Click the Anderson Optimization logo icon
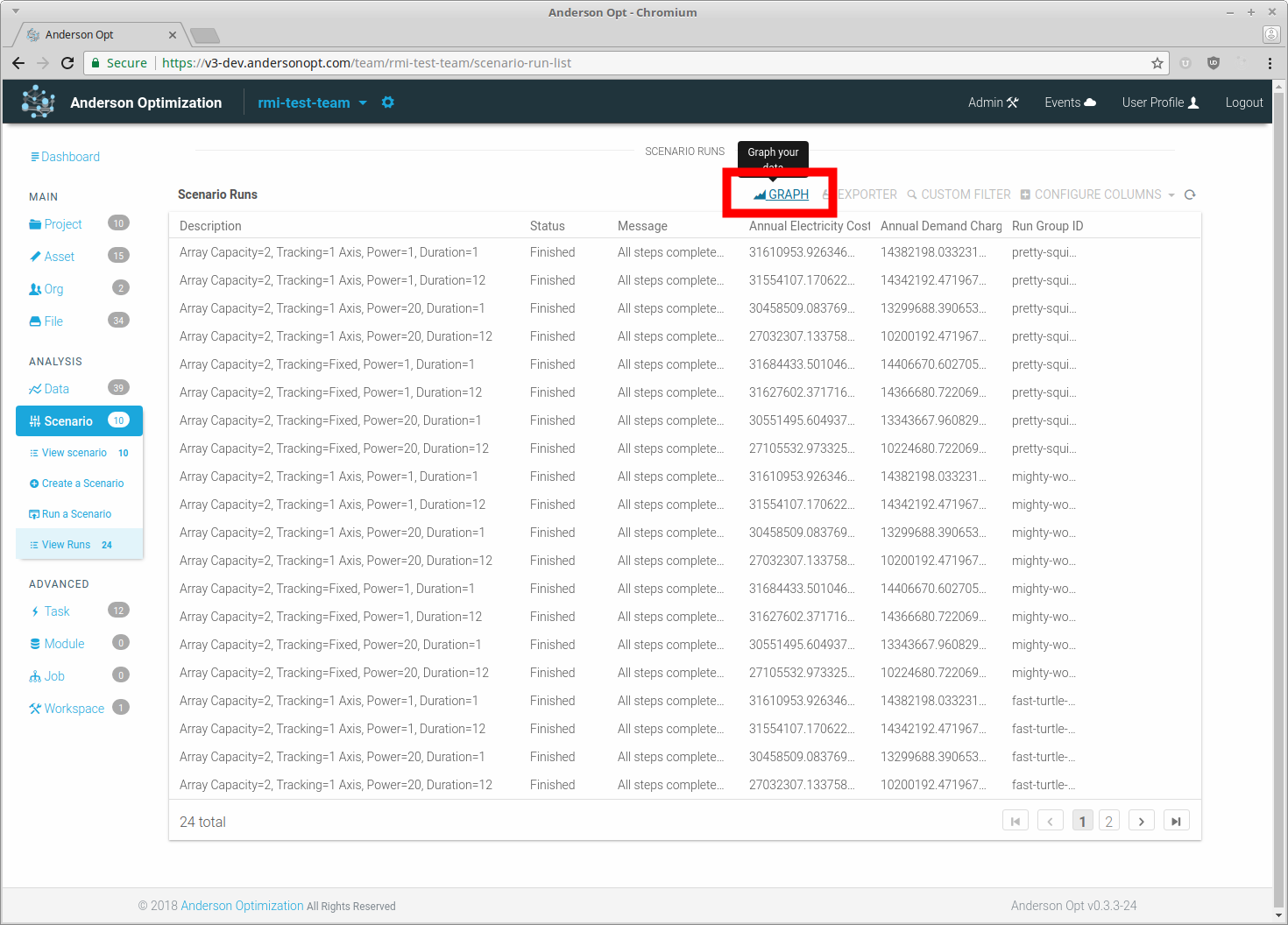 38,102
